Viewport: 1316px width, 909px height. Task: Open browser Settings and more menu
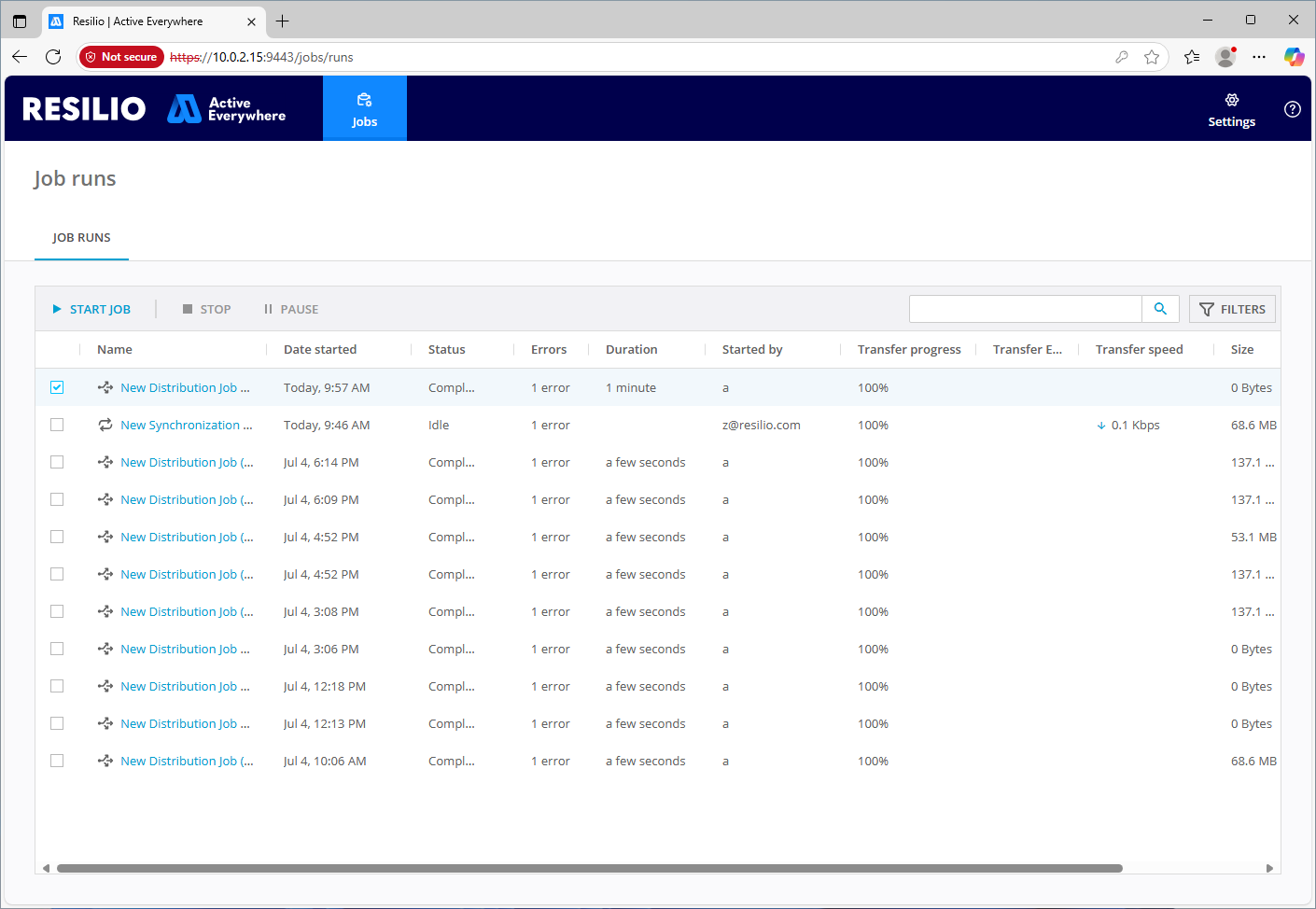point(1259,57)
